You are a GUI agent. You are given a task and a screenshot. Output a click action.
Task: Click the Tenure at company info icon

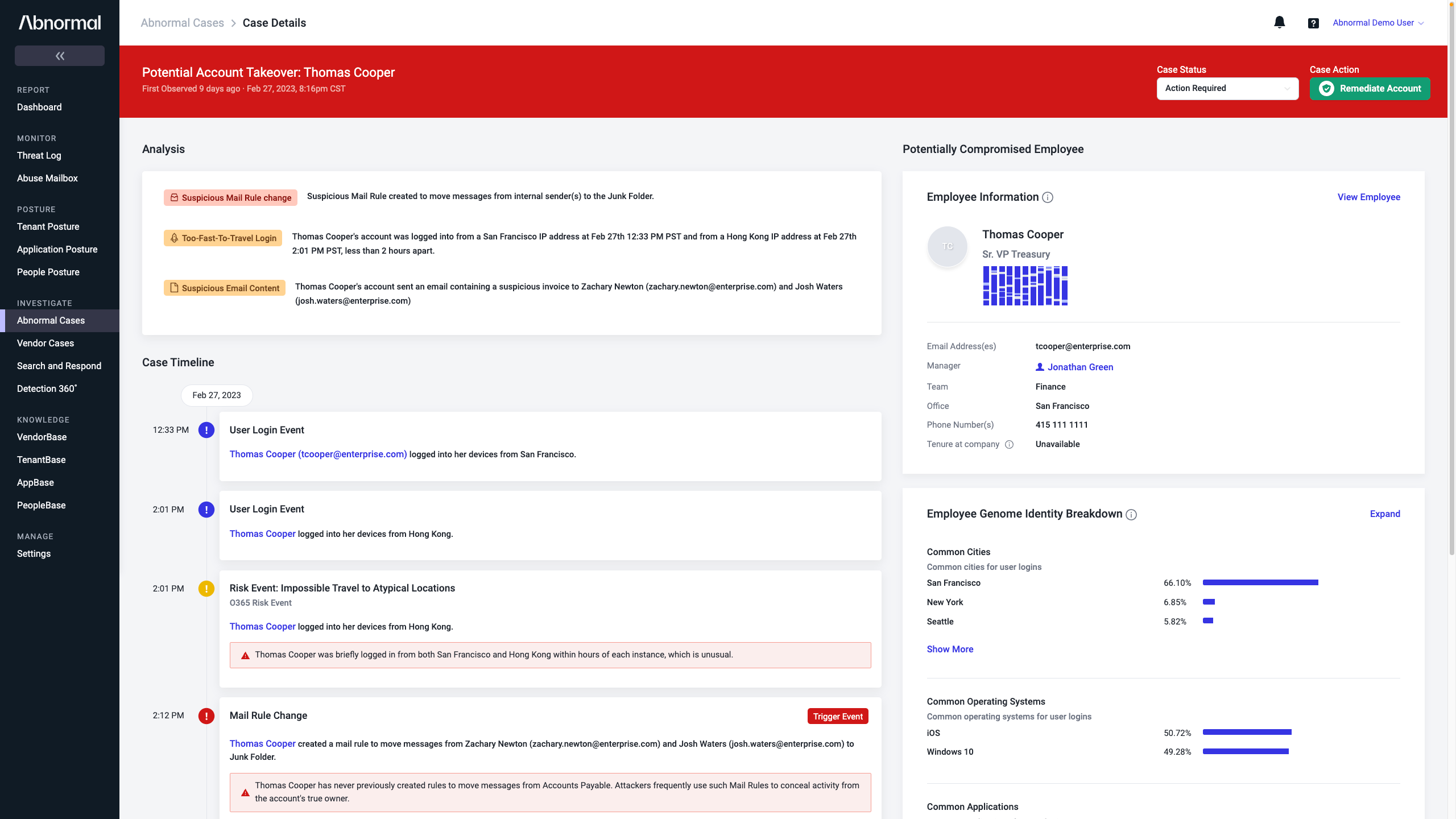point(1009,445)
